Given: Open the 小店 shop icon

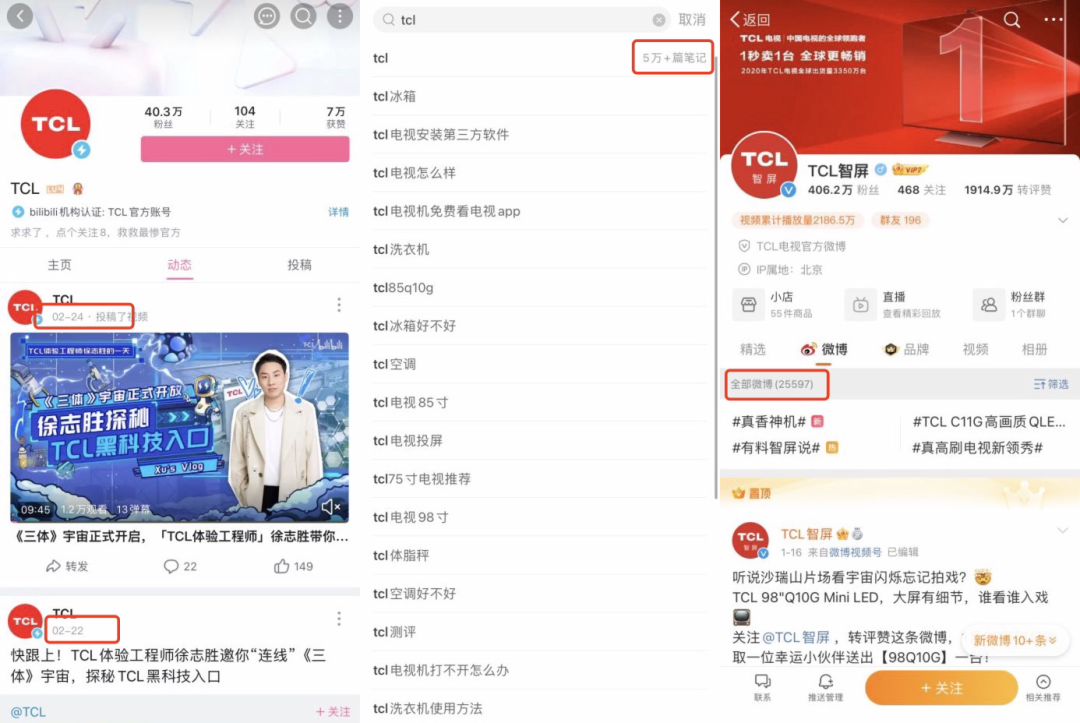Looking at the screenshot, I should pyautogui.click(x=749, y=304).
